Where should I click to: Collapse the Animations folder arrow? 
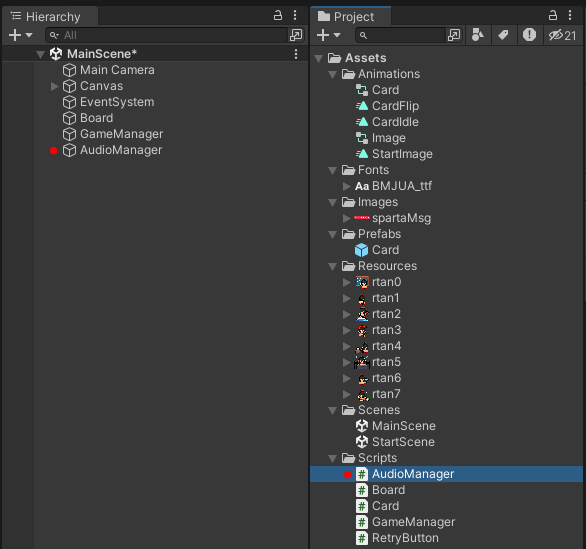coord(333,75)
